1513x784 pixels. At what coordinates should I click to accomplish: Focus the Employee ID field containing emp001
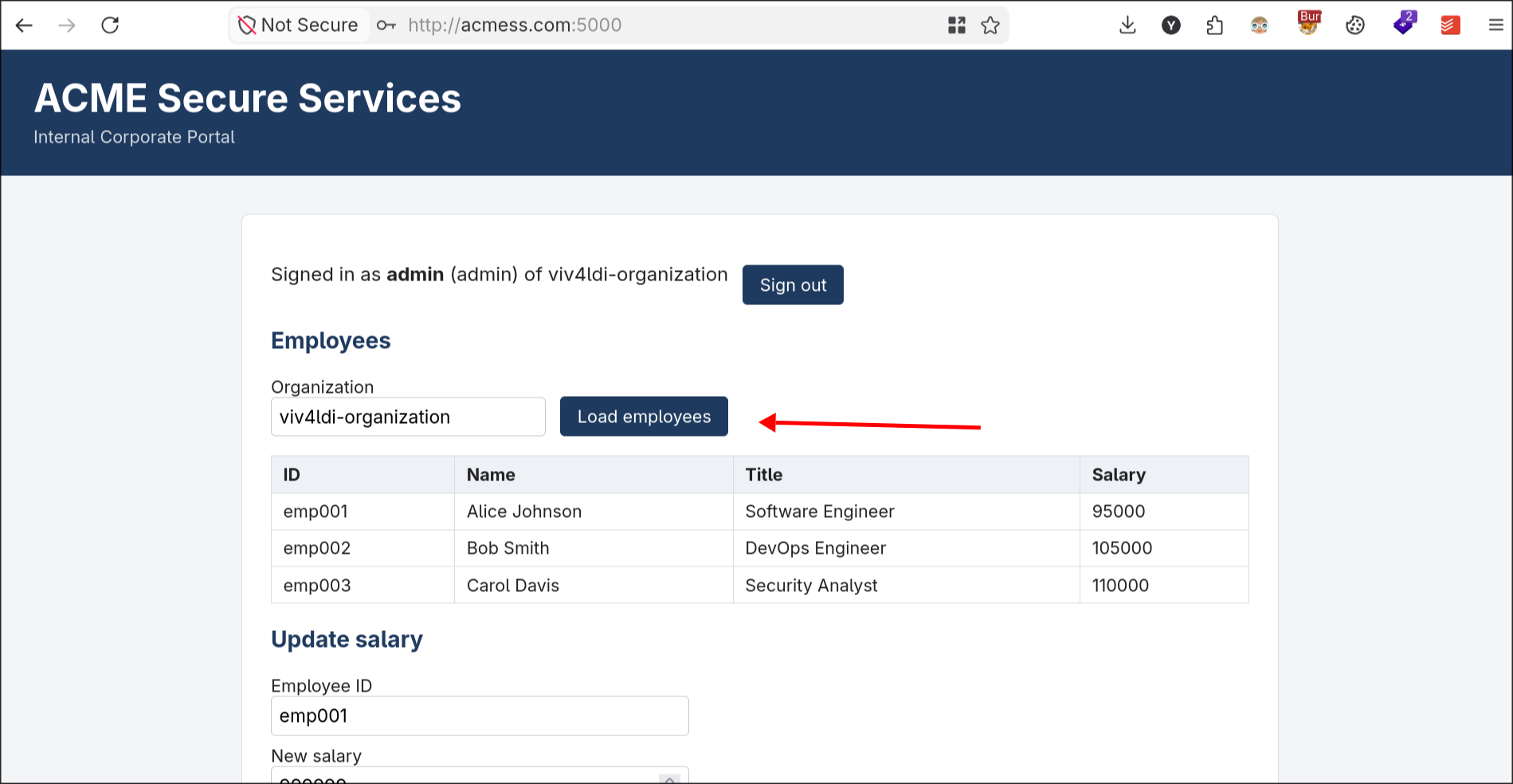[x=480, y=716]
